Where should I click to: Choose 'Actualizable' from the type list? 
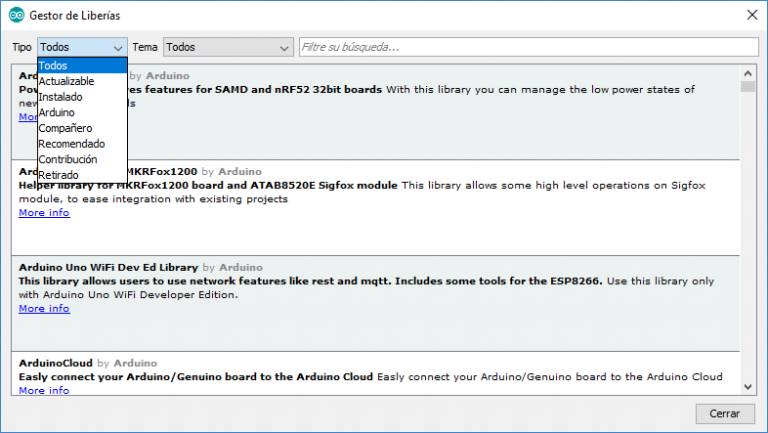coord(67,81)
